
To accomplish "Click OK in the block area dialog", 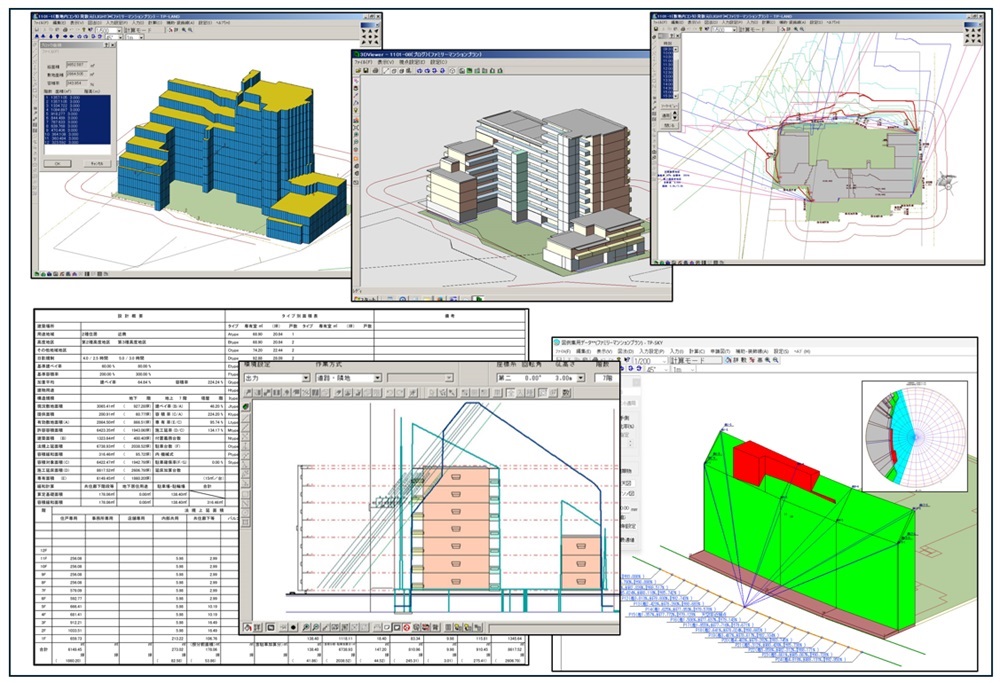I will 57,162.
